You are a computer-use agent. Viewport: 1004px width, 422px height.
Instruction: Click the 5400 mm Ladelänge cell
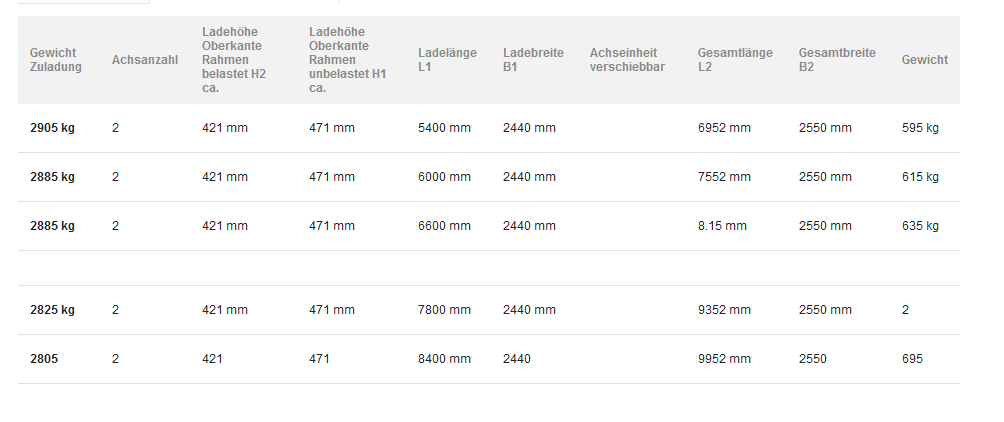[444, 128]
